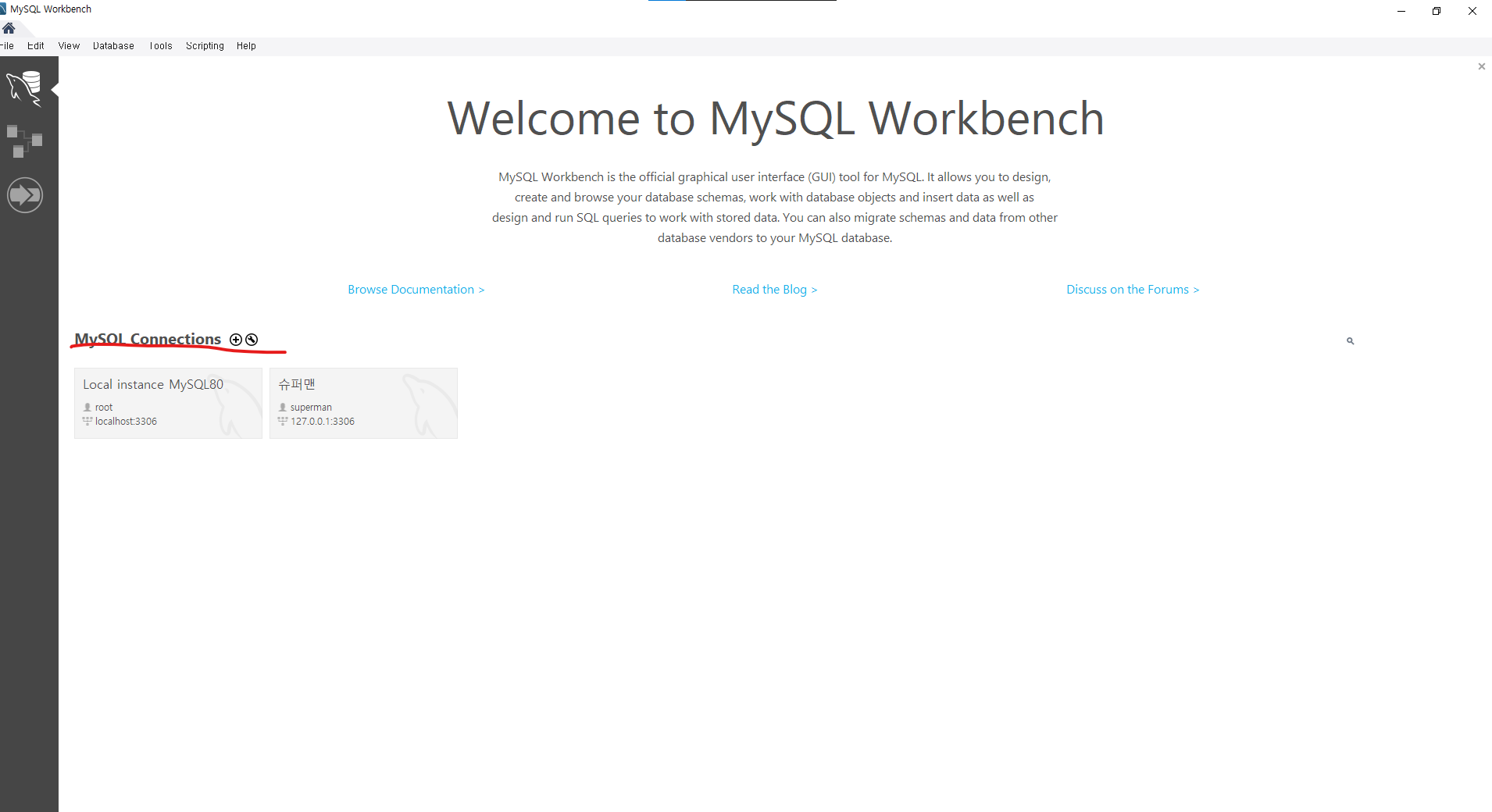
Task: Restore down the MySQL Workbench window
Action: [x=1437, y=11]
